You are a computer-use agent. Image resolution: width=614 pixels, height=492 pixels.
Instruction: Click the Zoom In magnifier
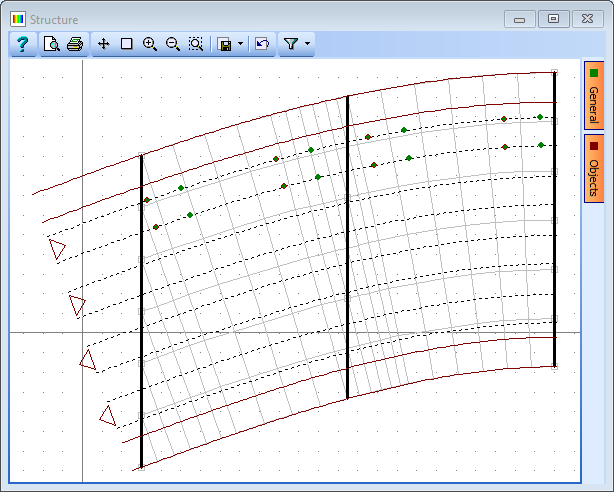tap(150, 44)
